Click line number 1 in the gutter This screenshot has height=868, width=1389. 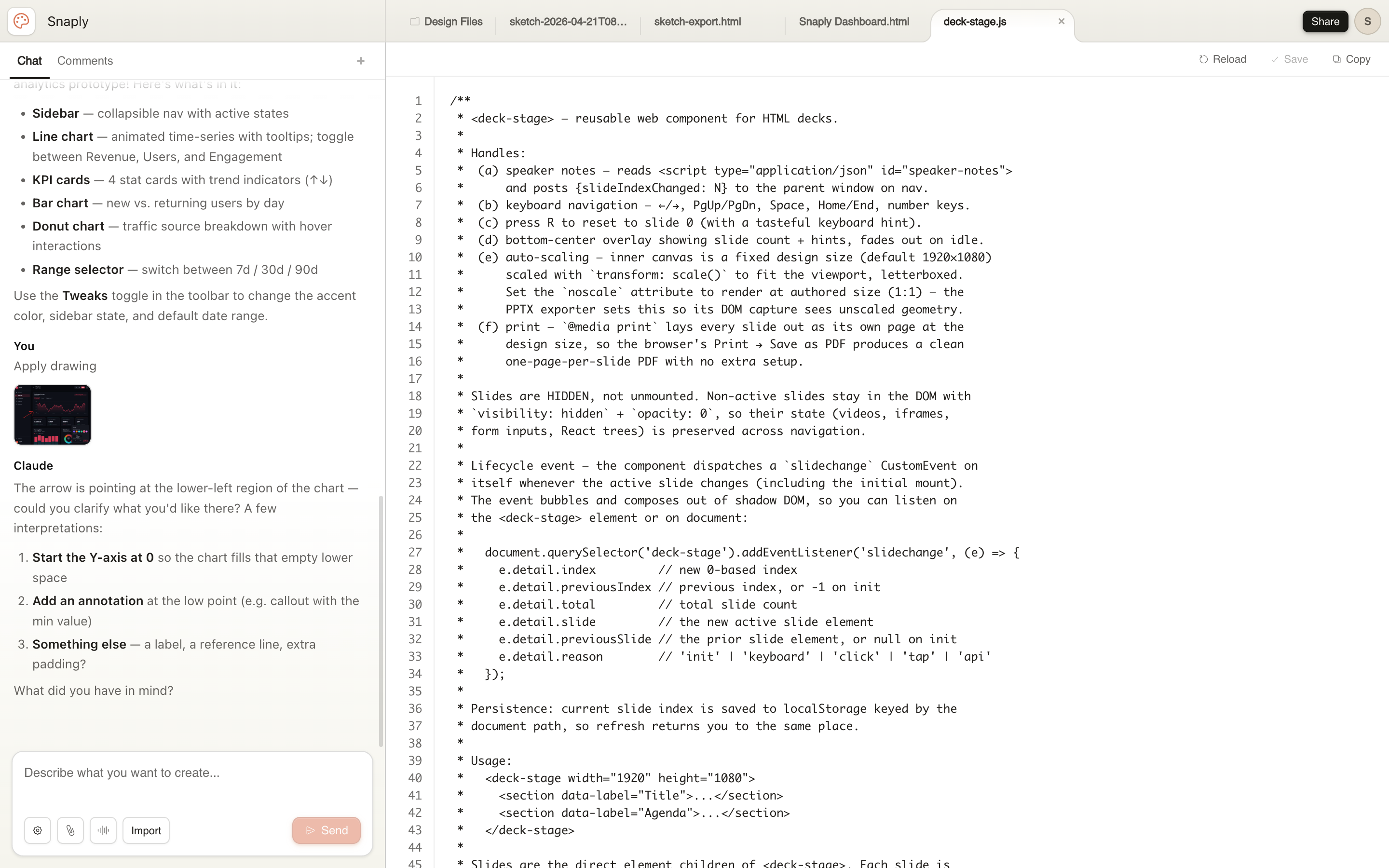[419, 101]
